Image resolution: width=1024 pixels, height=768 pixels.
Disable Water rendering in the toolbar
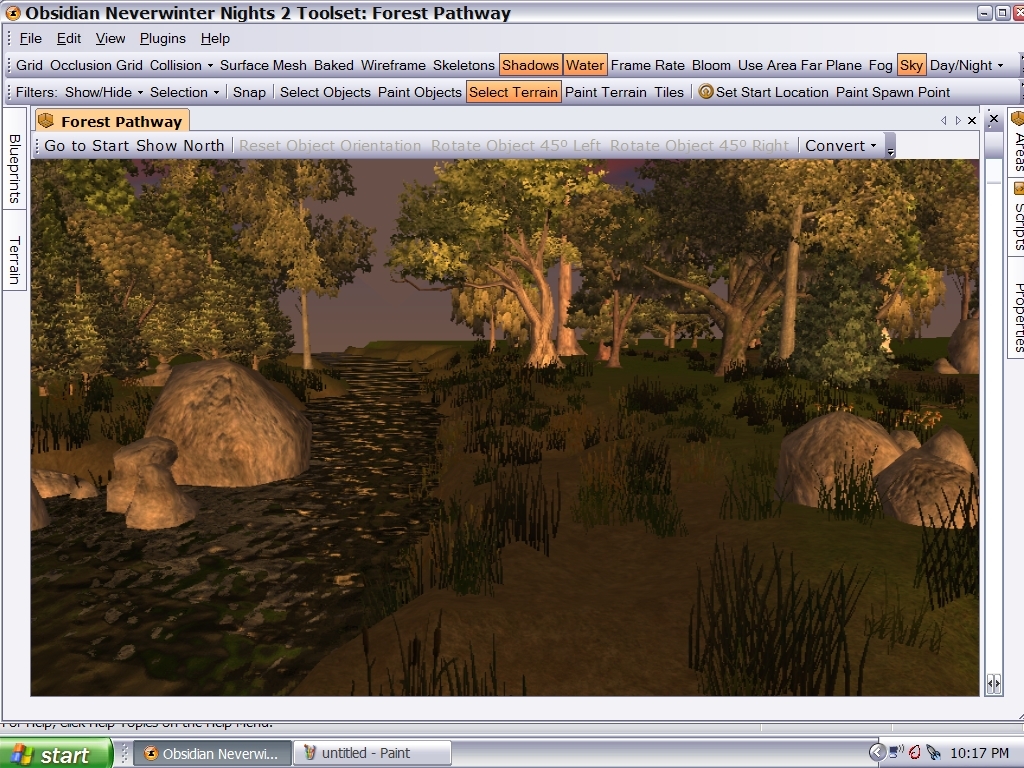point(585,65)
